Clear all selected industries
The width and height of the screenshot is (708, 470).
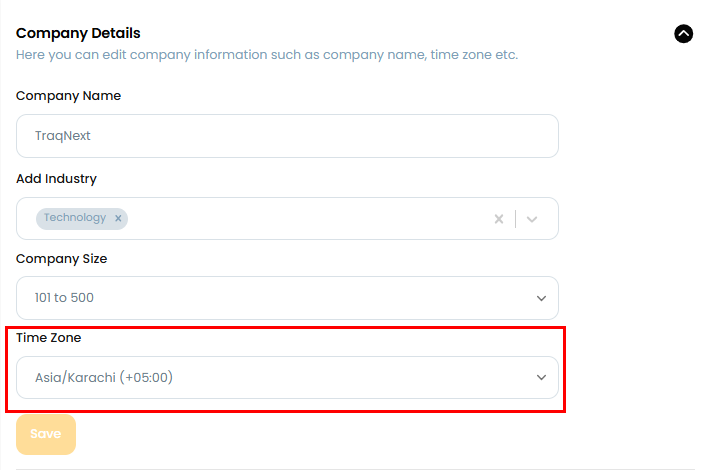click(499, 219)
